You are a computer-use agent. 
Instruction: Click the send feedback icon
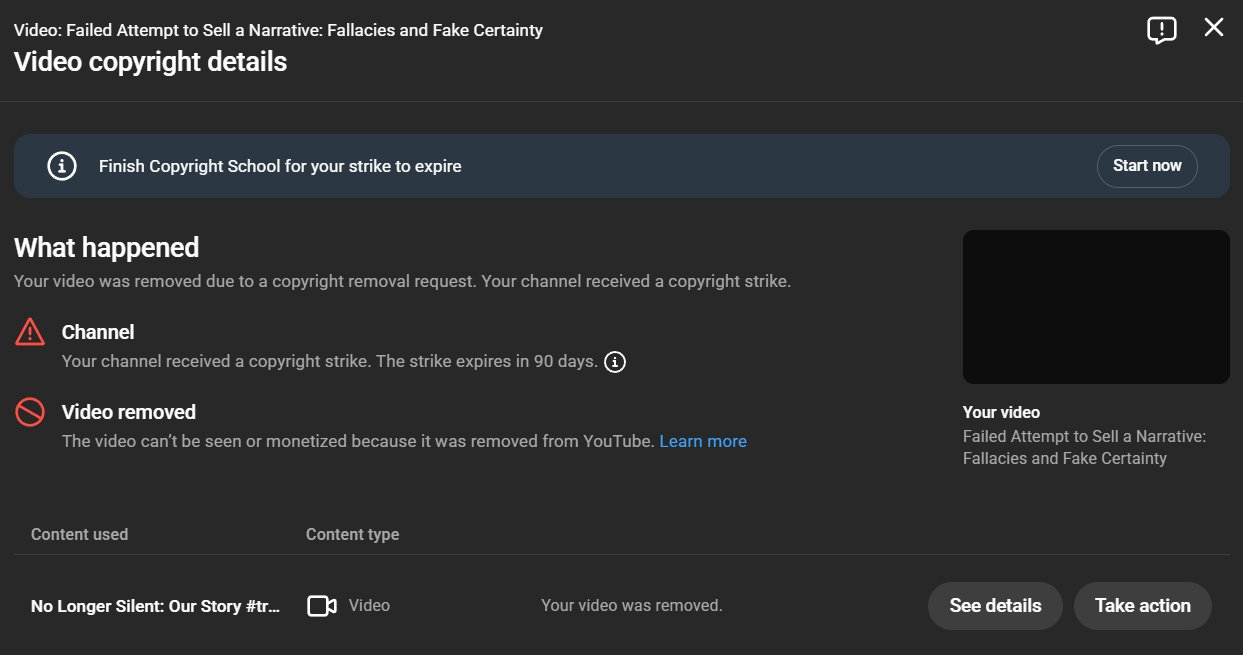[1161, 30]
